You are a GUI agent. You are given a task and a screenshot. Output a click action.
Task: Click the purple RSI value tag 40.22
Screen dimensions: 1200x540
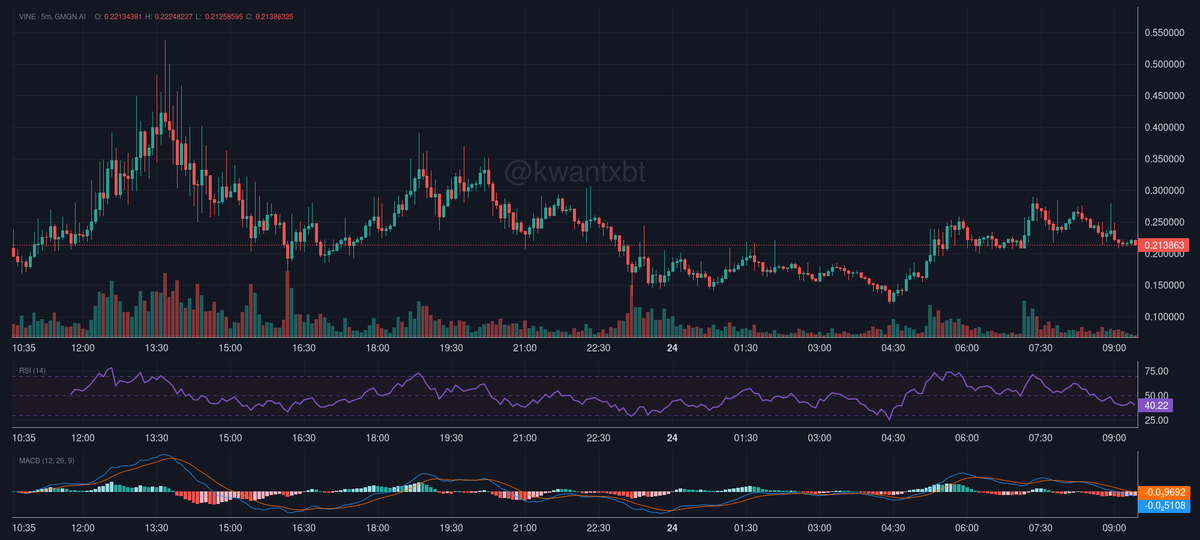point(1157,405)
